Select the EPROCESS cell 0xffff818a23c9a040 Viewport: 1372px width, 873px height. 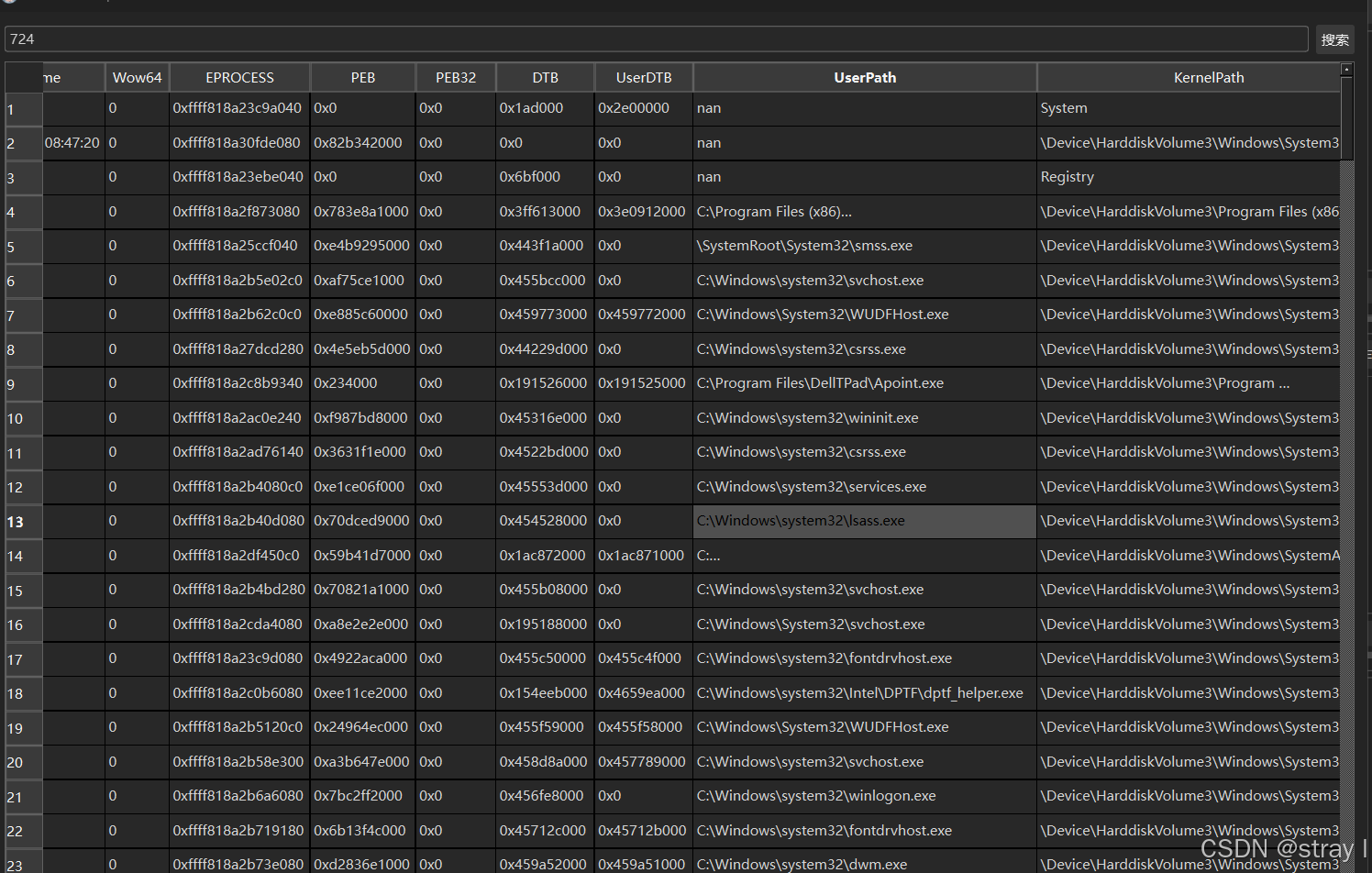239,108
